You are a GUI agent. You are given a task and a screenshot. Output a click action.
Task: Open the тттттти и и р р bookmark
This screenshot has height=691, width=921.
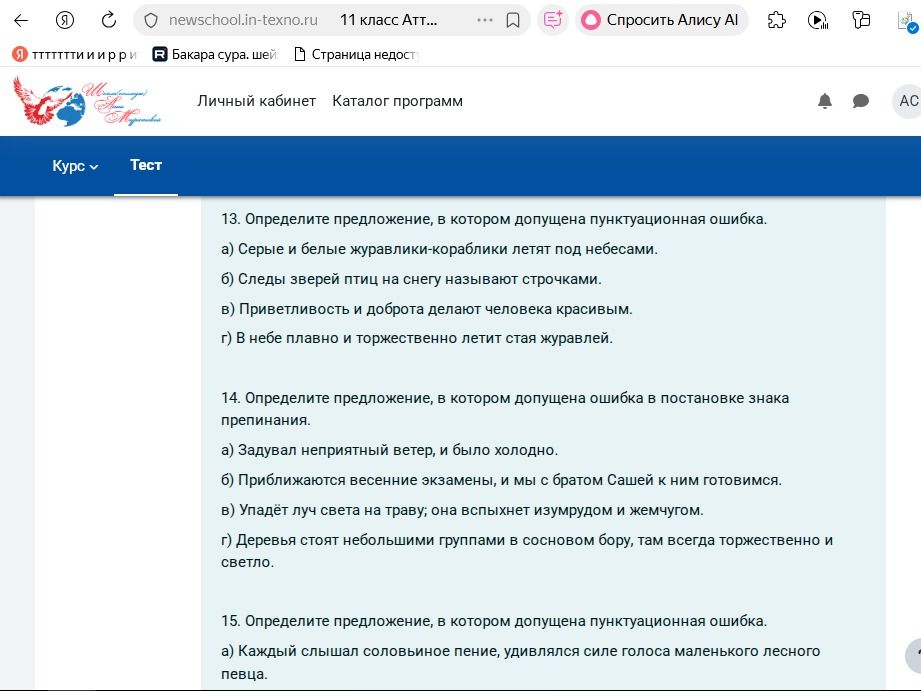click(75, 55)
